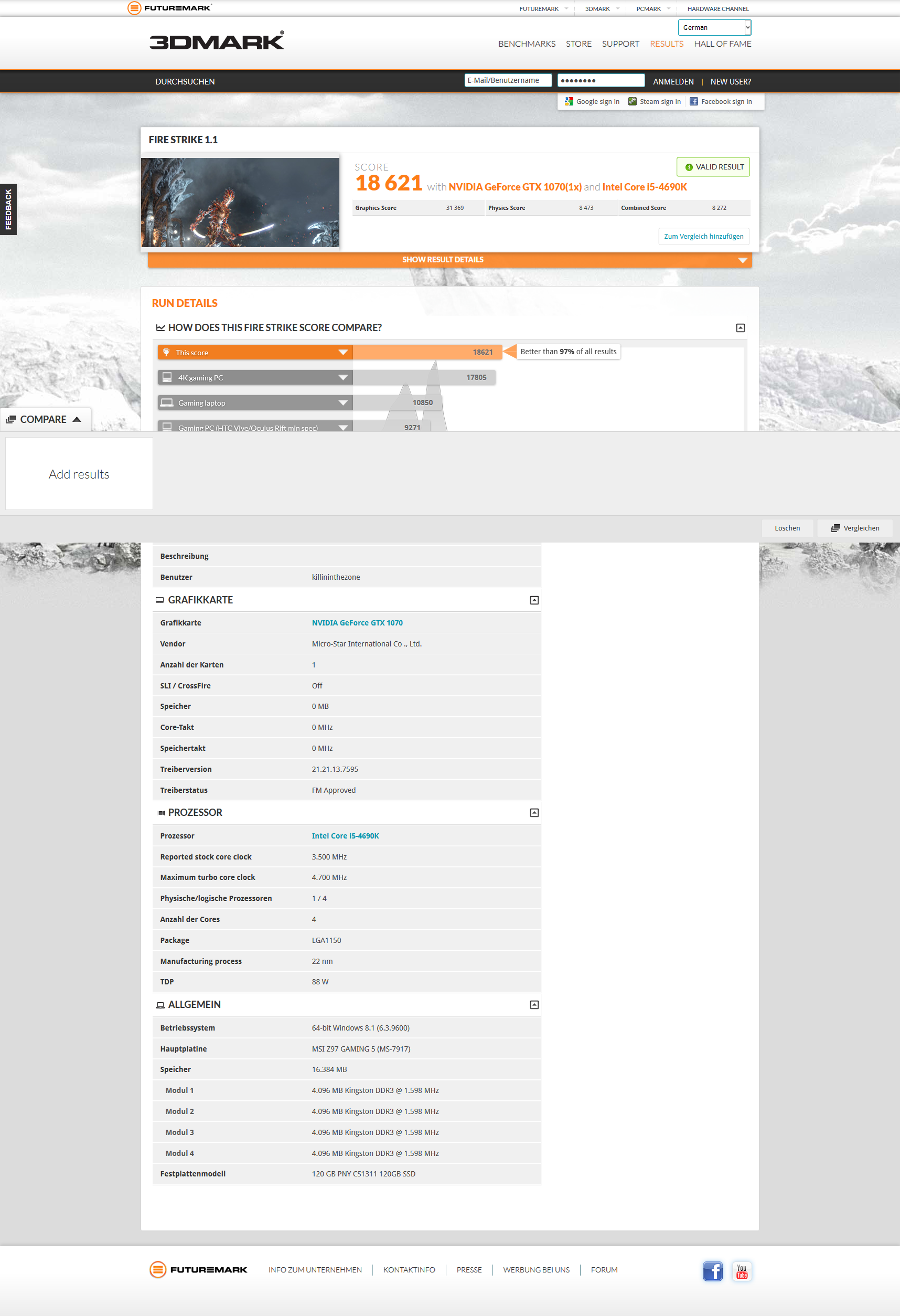Image resolution: width=900 pixels, height=1316 pixels.
Task: Open Forum footer link
Action: click(604, 1270)
